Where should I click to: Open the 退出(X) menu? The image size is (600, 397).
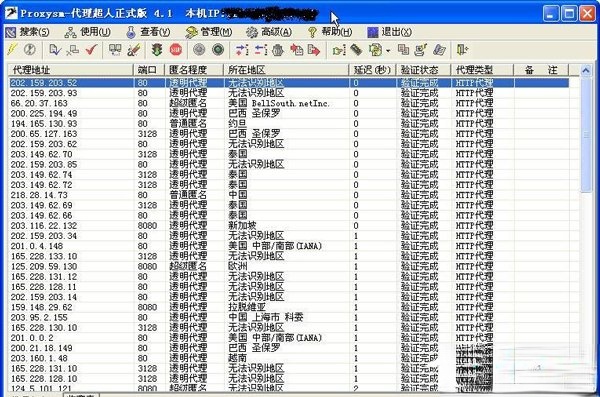pyautogui.click(x=390, y=32)
